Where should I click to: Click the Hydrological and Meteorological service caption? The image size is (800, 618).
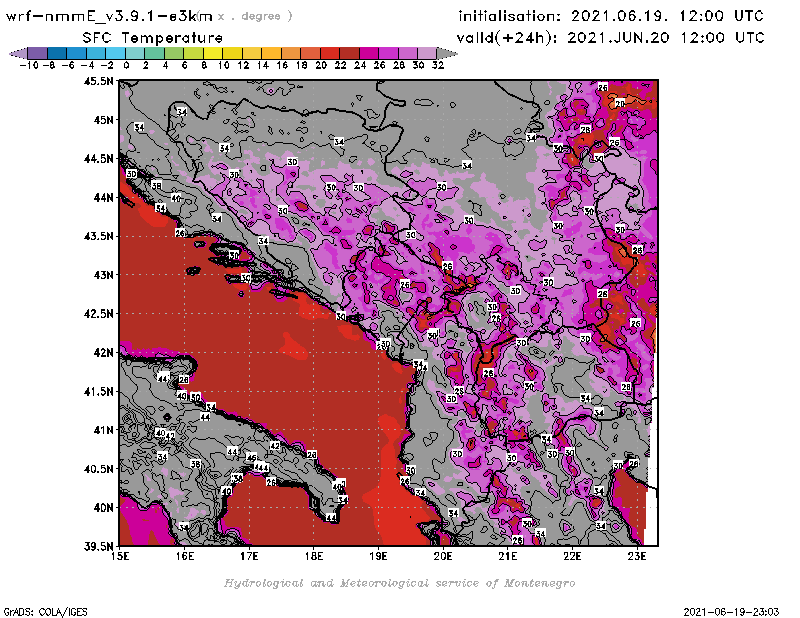(x=399, y=582)
